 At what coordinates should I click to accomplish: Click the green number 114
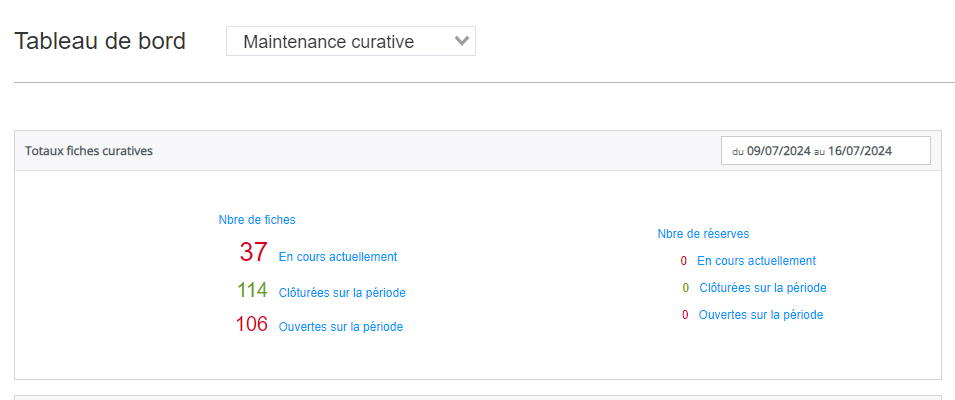point(252,290)
